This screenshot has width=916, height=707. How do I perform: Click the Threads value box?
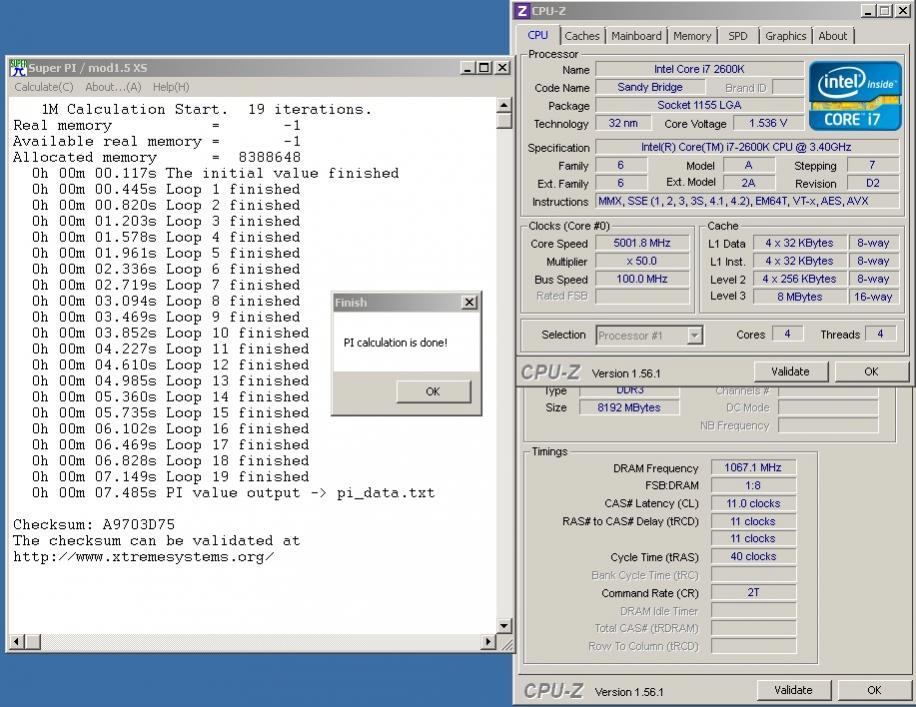pyautogui.click(x=880, y=334)
